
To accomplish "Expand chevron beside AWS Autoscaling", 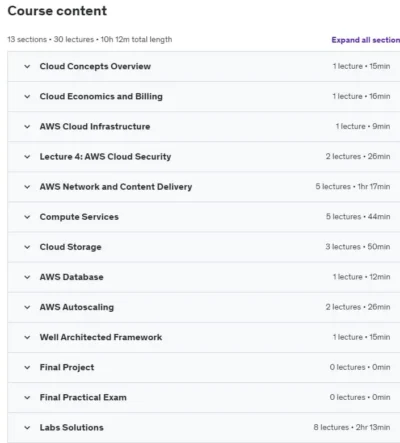I will point(27,307).
